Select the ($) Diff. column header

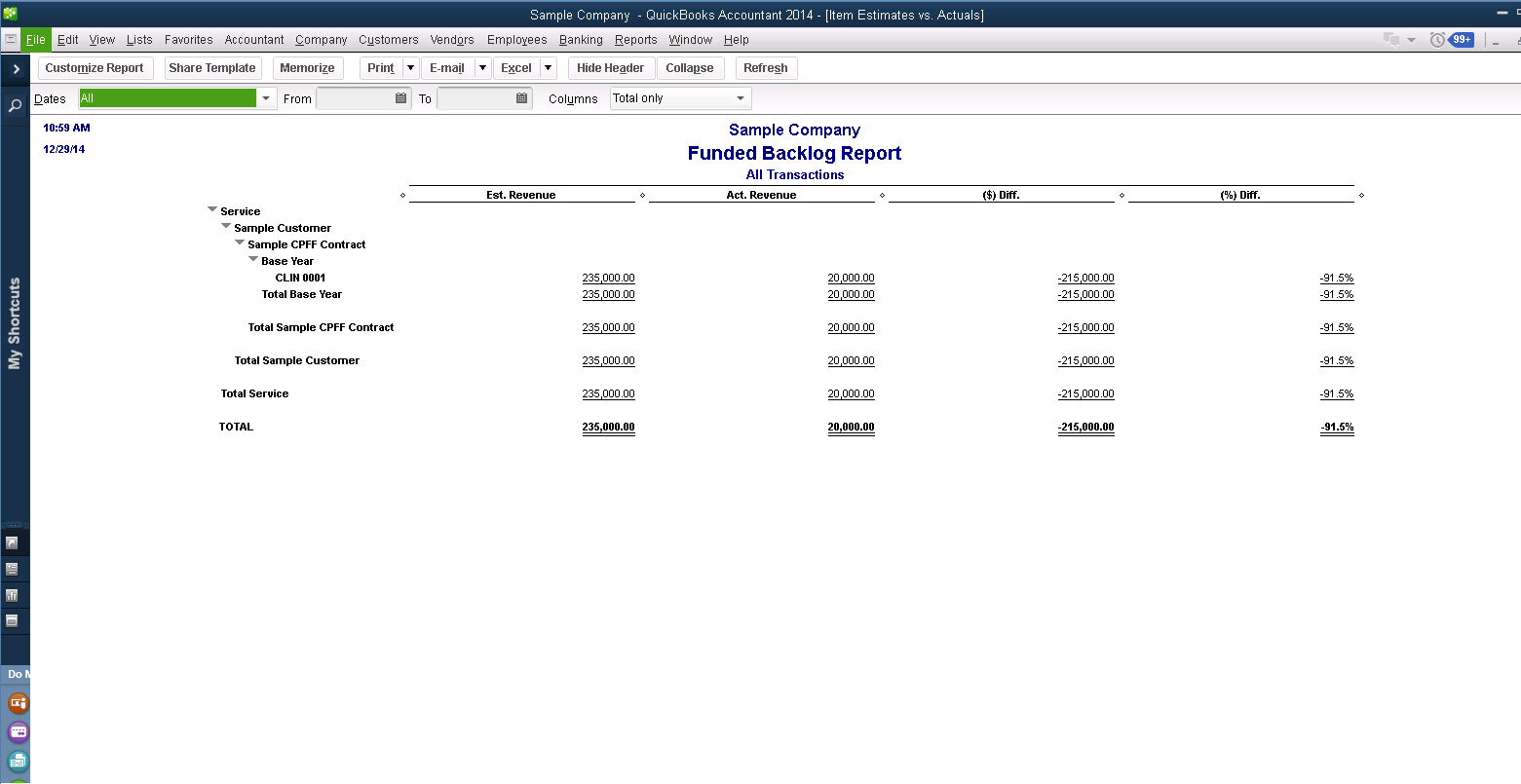point(1001,195)
